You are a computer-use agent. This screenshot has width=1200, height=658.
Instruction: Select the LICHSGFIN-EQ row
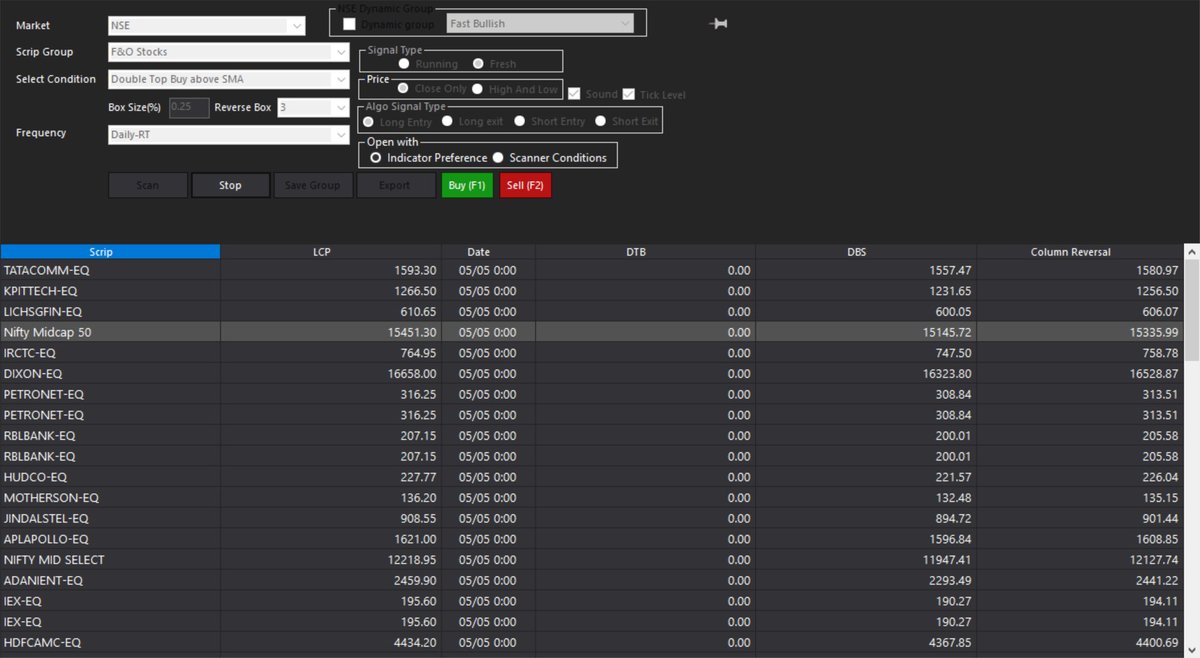591,312
